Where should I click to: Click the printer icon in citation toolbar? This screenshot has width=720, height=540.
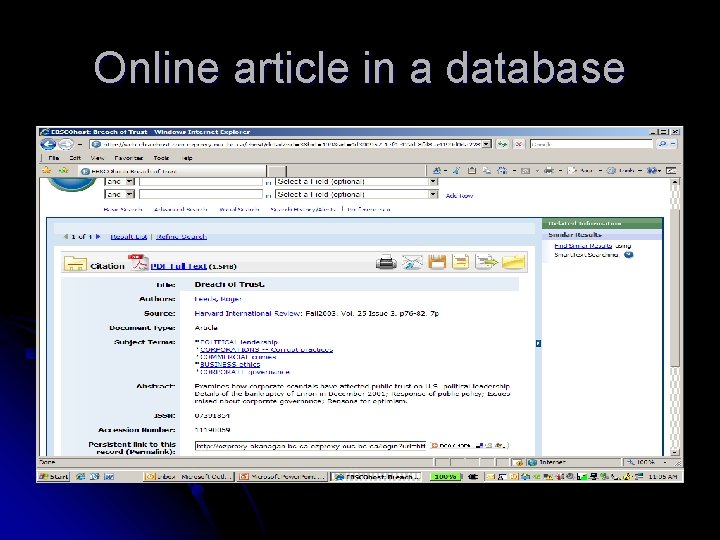coord(386,263)
